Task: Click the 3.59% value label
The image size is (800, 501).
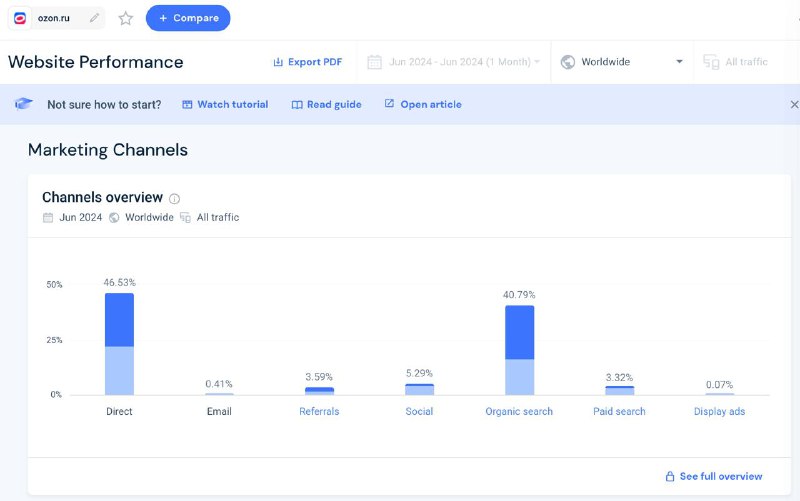Action: (319, 377)
